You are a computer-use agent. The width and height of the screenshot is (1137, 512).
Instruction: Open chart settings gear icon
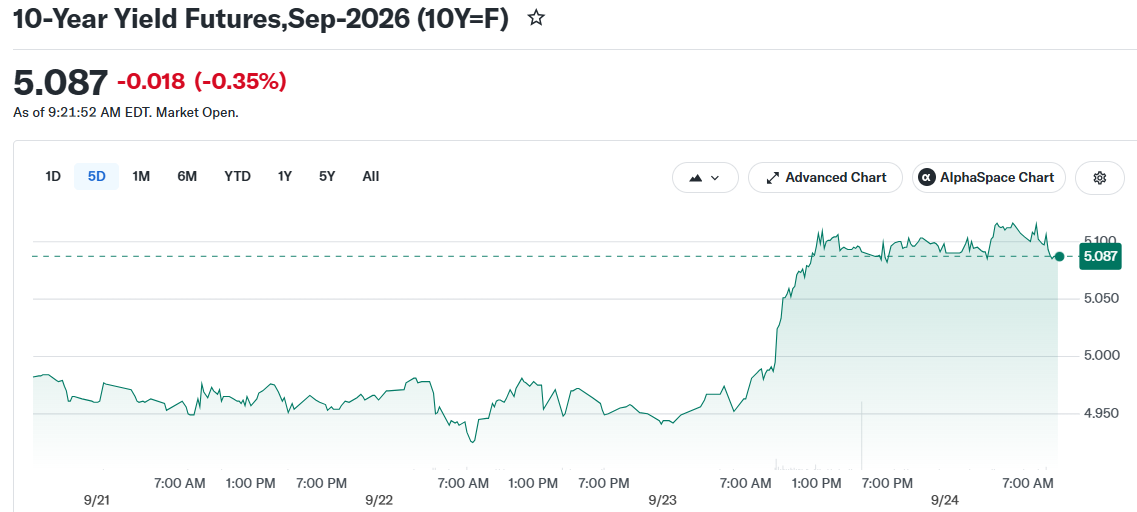coord(1099,178)
